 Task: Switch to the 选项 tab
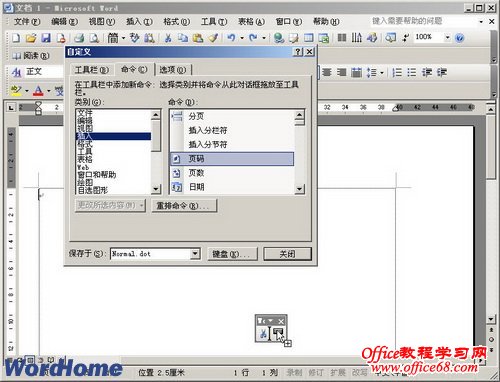(172, 70)
